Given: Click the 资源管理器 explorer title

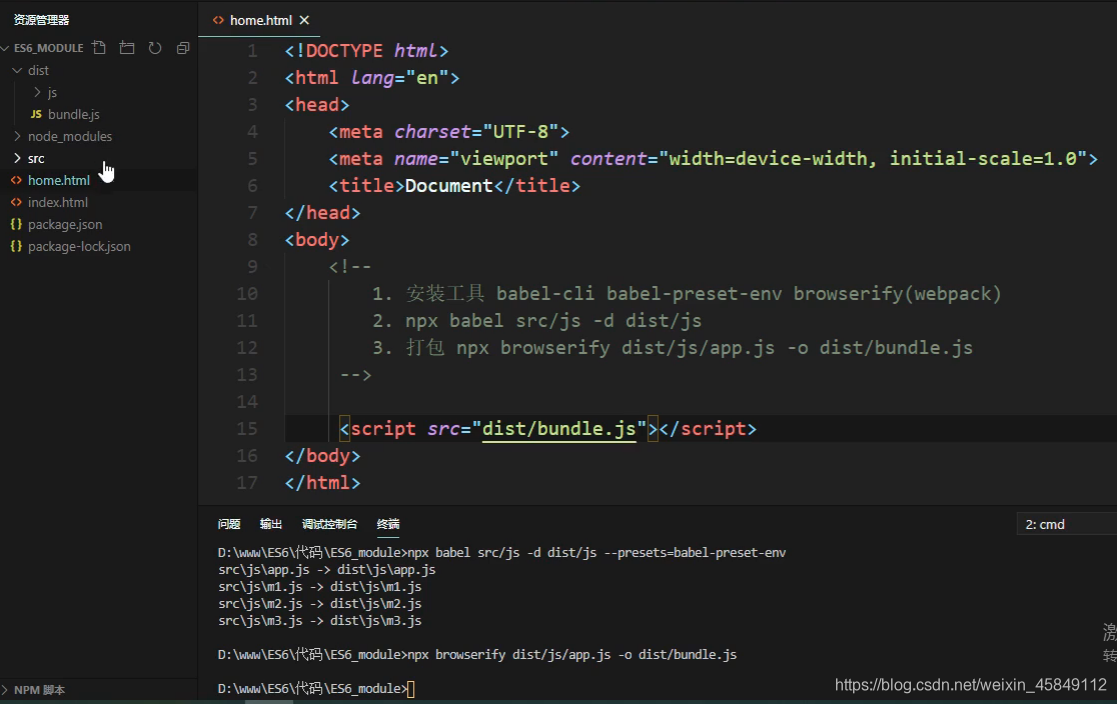Looking at the screenshot, I should pyautogui.click(x=41, y=20).
